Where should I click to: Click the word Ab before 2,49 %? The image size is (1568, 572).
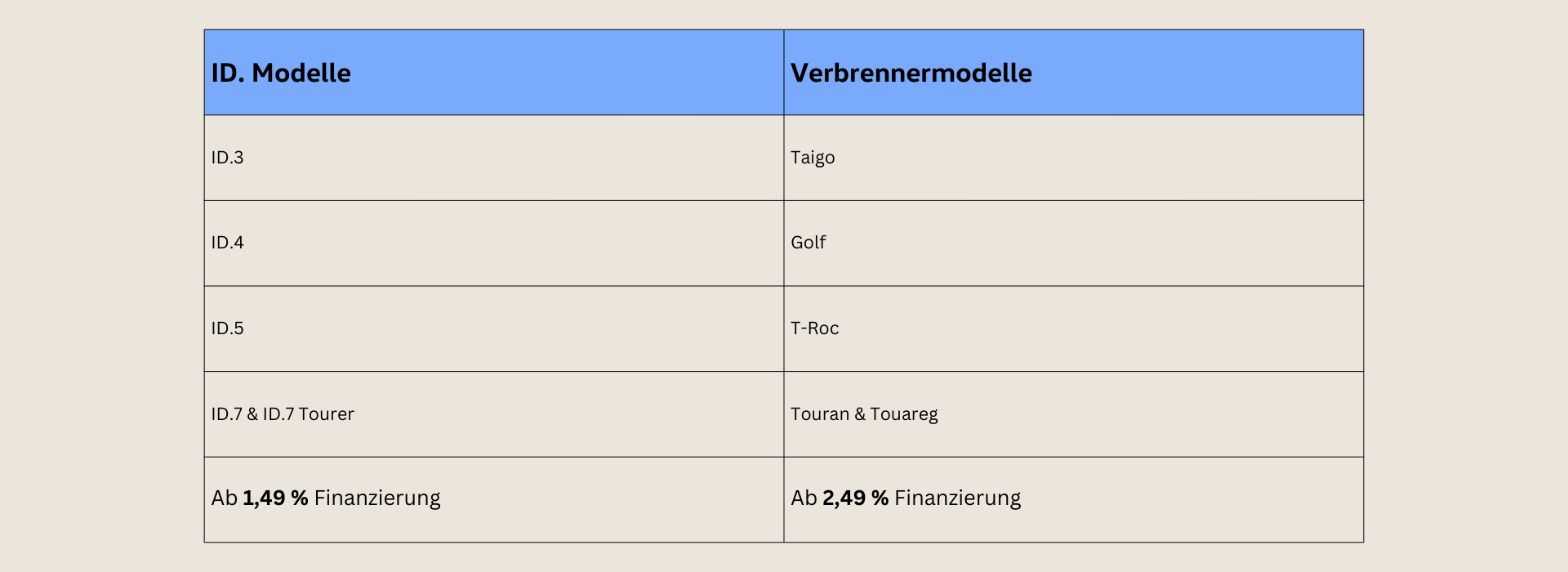coord(804,498)
